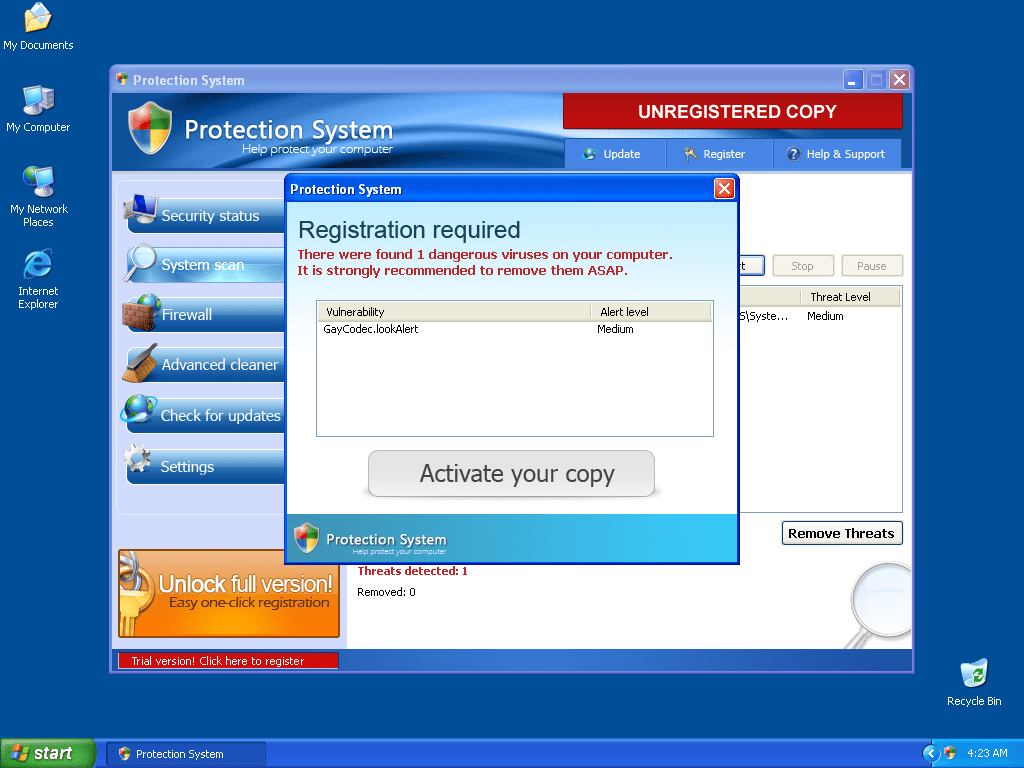Open the Recycle Bin icon

[973, 675]
